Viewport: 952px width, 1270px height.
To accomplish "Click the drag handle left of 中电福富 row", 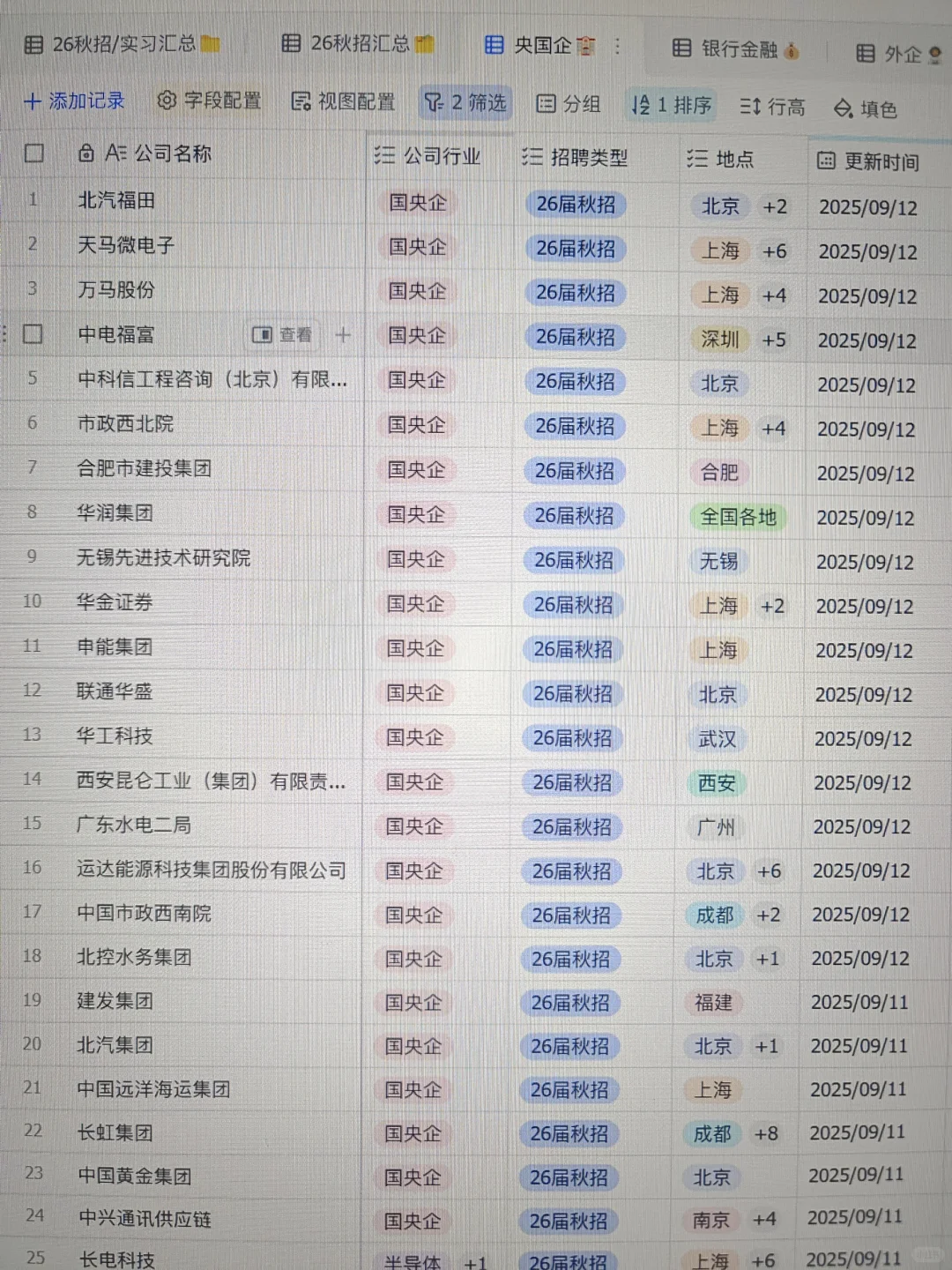I will [x=4, y=334].
